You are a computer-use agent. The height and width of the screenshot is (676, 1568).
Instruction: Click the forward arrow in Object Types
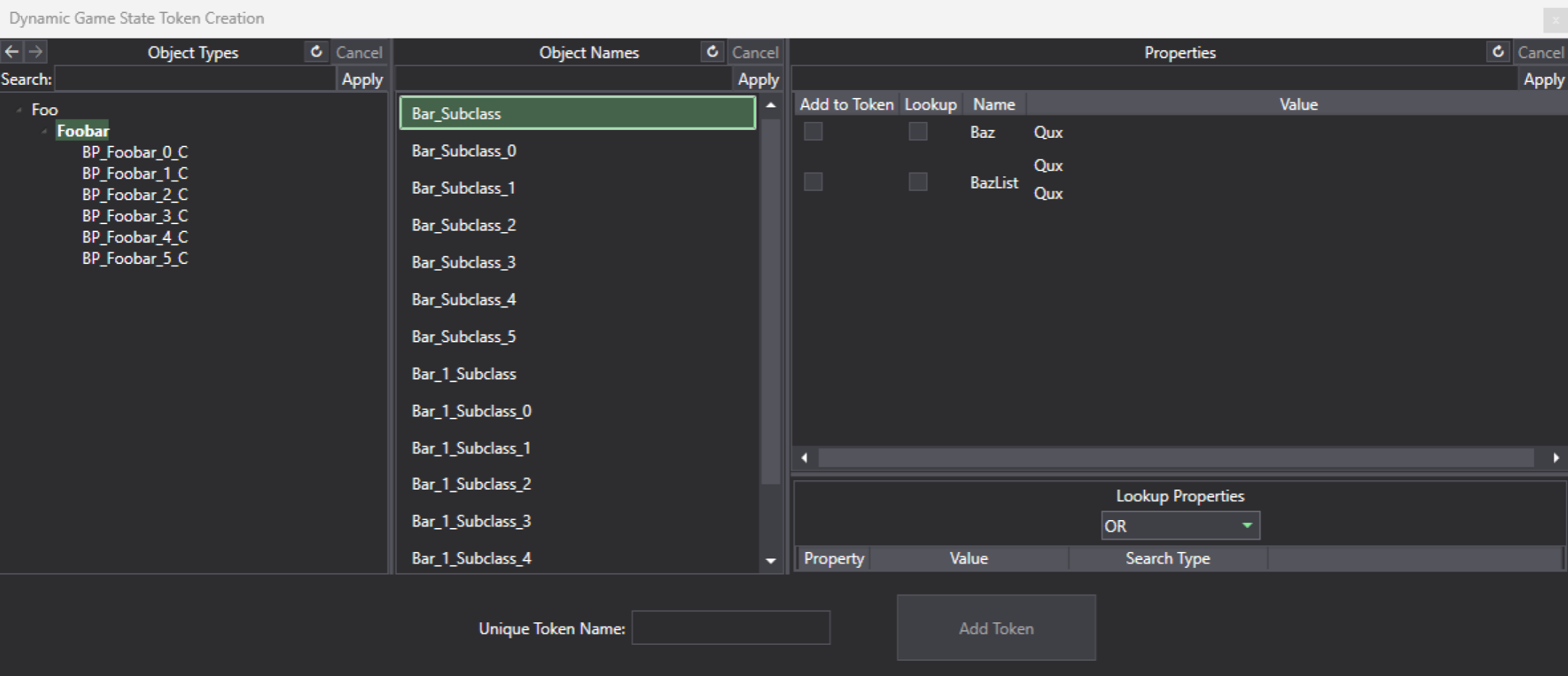point(36,52)
